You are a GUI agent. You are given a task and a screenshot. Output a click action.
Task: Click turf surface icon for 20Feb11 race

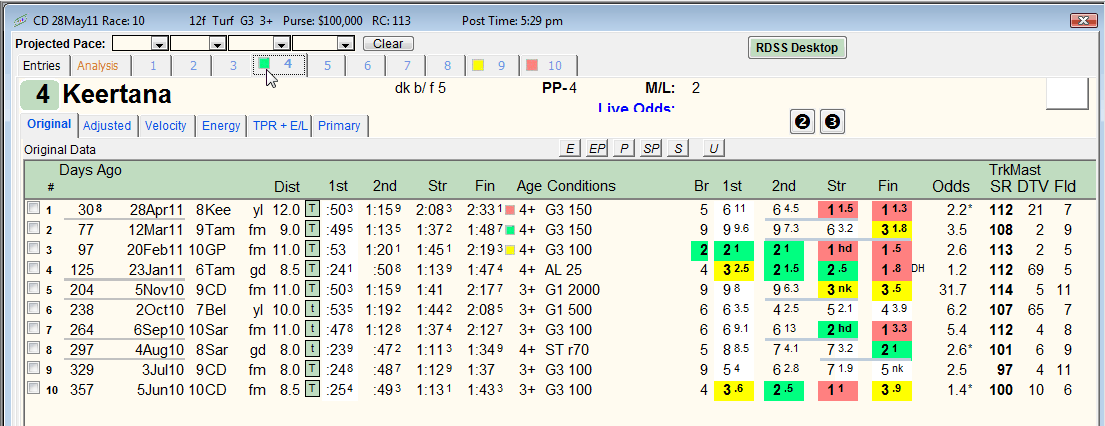tap(312, 250)
